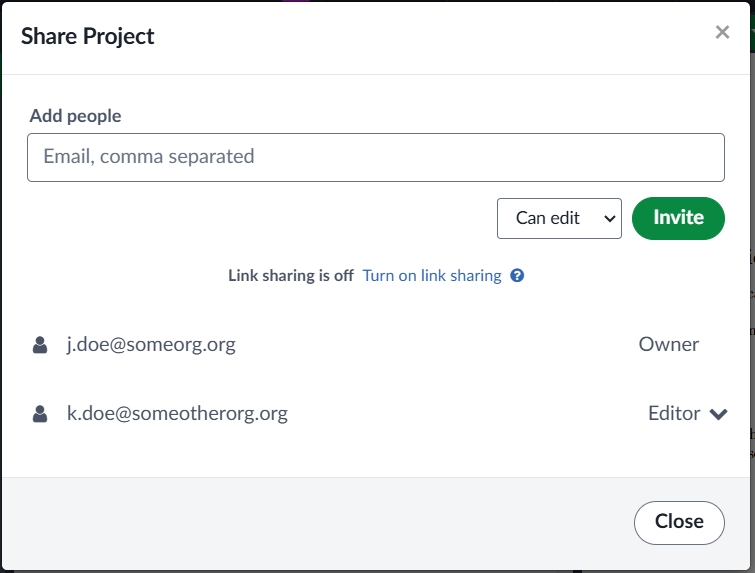The width and height of the screenshot is (755, 573).
Task: Expand the chevron next to Editor
Action: pos(718,414)
